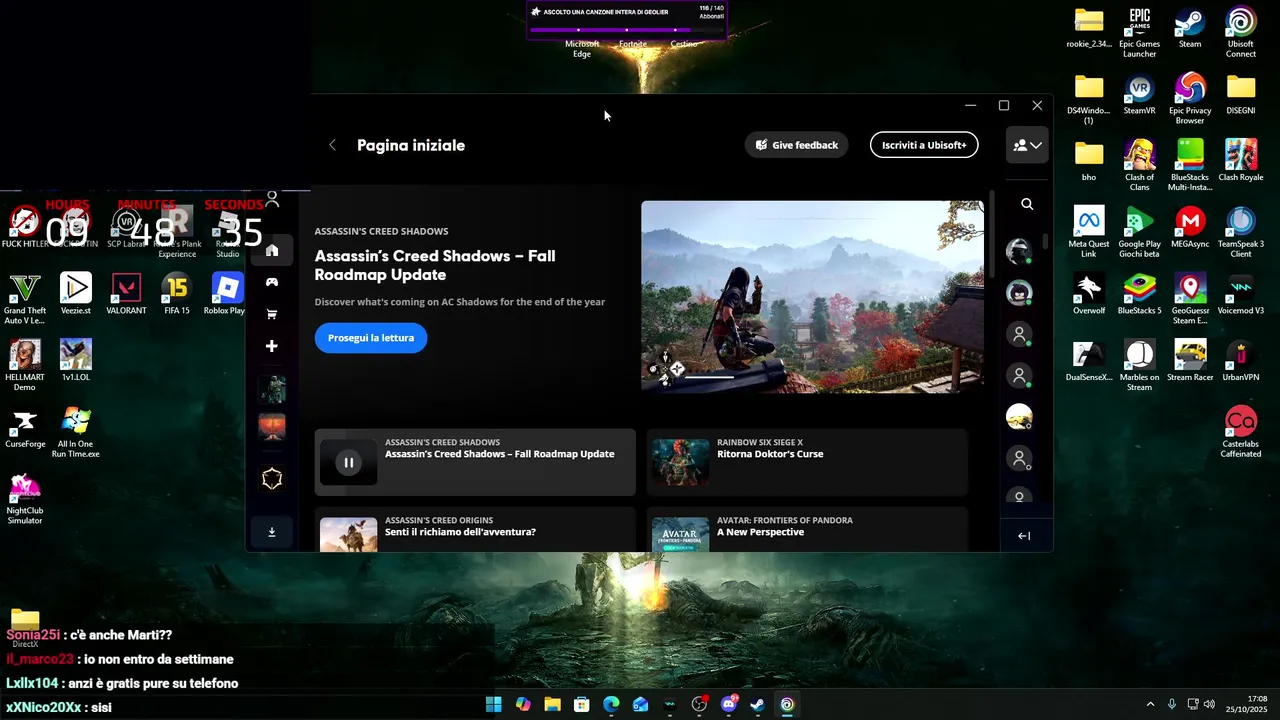Open Epic Games Launcher desktop icon

(x=1139, y=33)
